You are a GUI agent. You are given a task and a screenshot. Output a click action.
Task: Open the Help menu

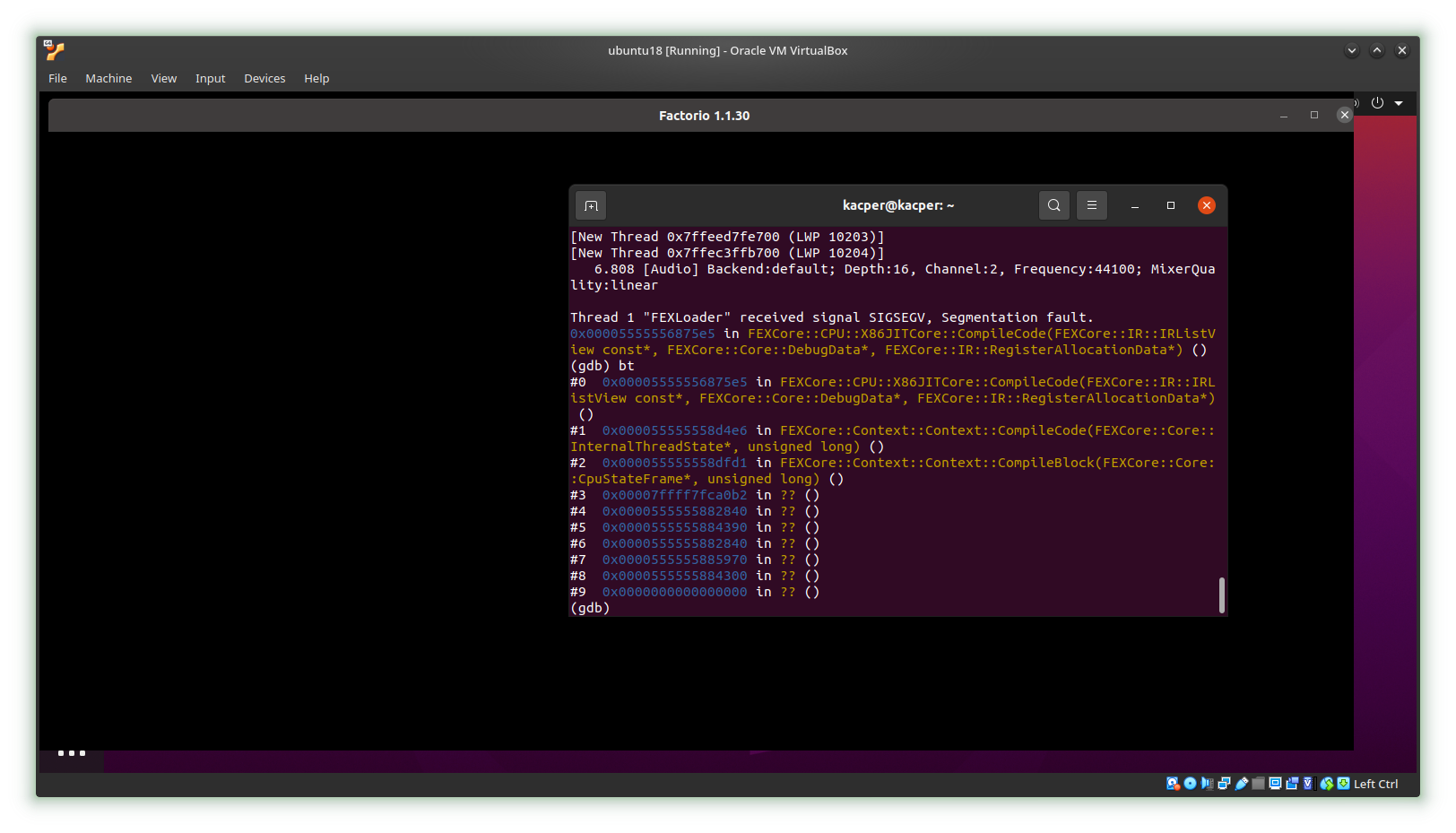tap(316, 79)
